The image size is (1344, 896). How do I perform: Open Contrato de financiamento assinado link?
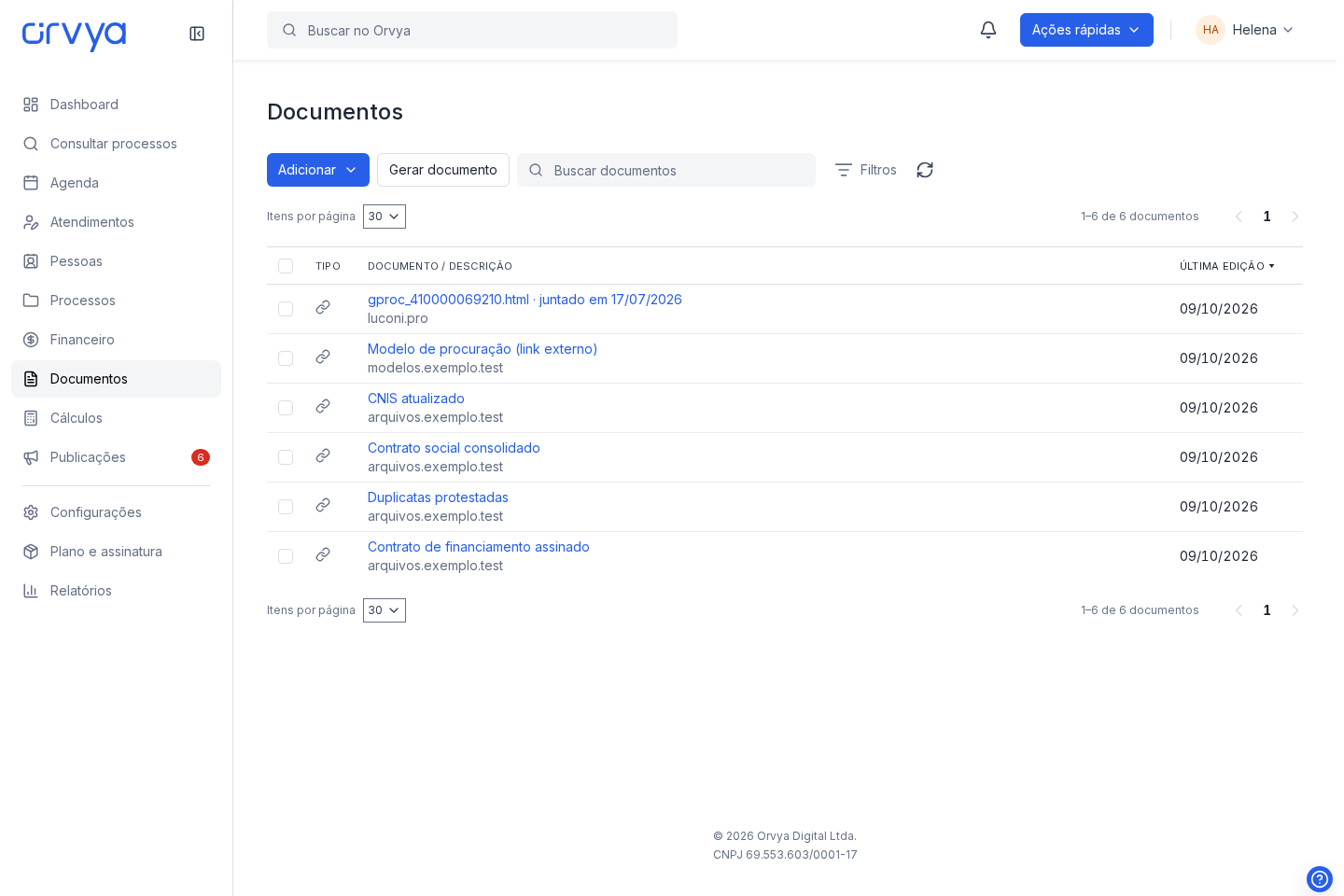point(479,547)
